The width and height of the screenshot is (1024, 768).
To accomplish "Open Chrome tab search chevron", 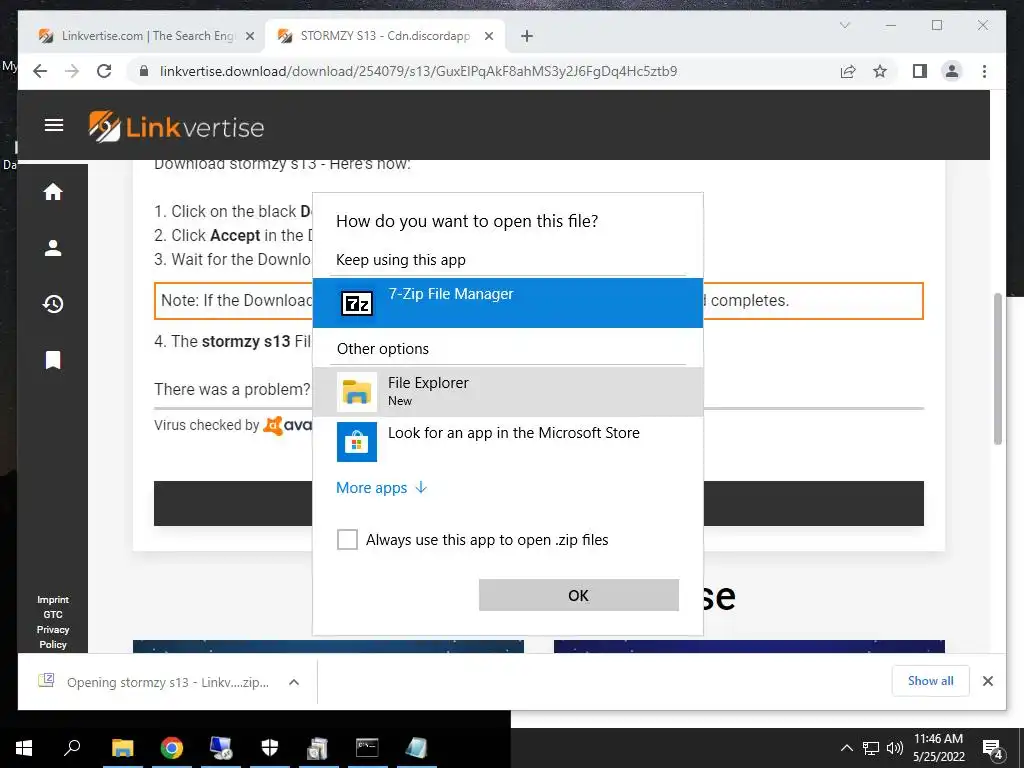I will point(844,25).
